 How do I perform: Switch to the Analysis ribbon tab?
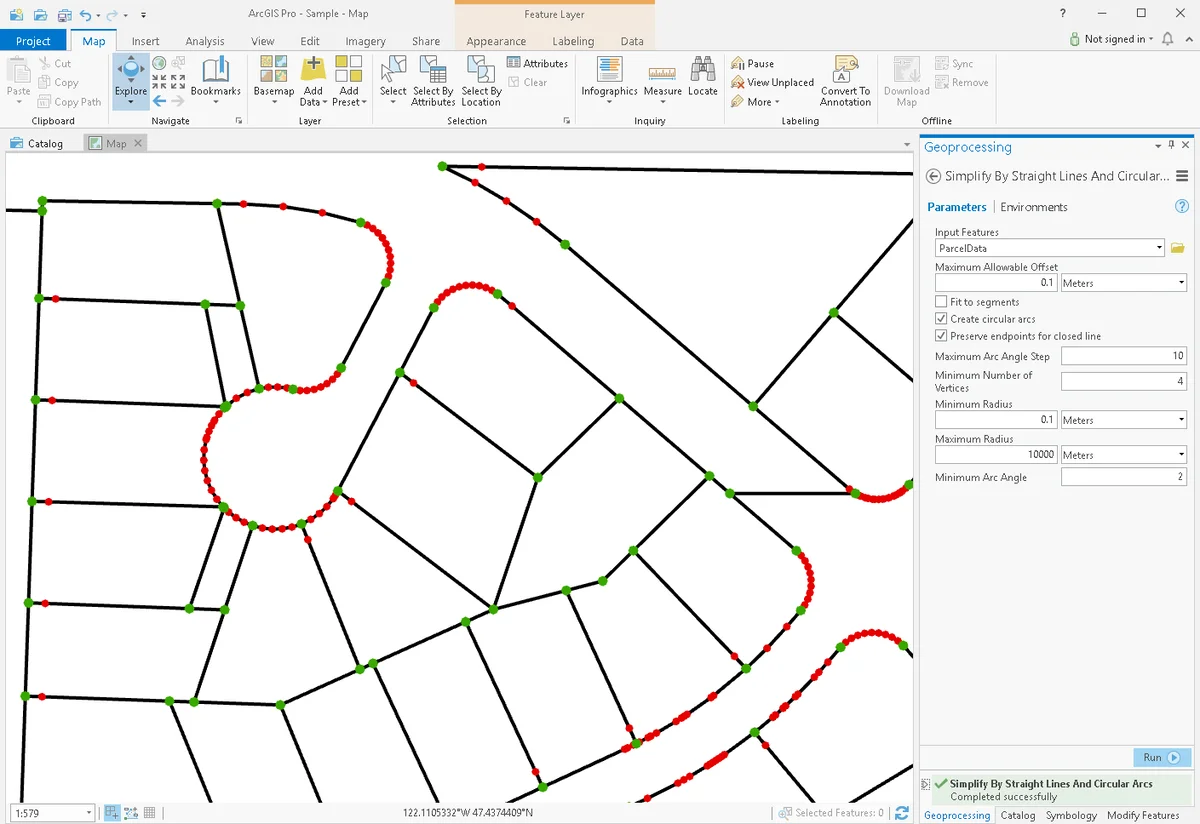tap(204, 41)
